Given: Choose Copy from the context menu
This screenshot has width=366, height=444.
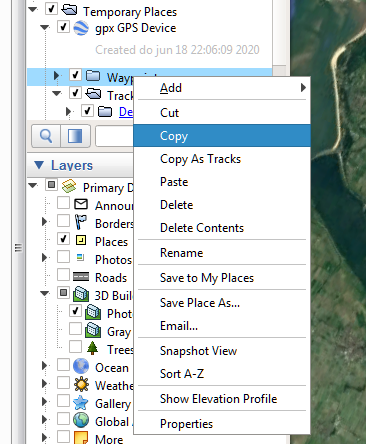Looking at the screenshot, I should tap(222, 136).
